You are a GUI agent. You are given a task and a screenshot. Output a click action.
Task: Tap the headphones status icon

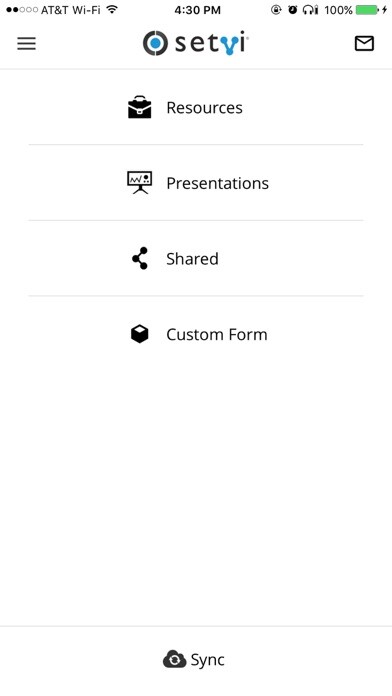click(310, 10)
